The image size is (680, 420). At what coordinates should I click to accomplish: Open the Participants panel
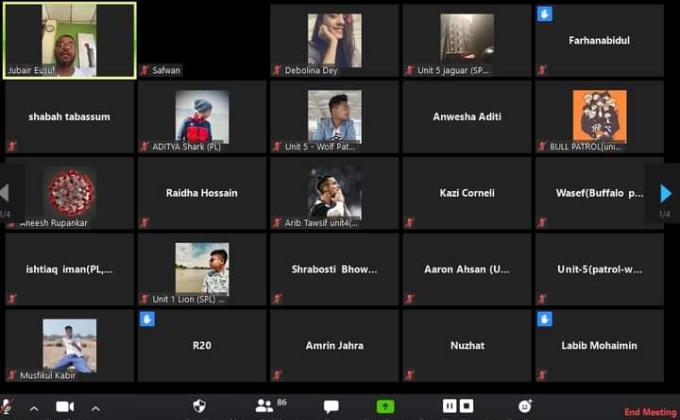265,406
